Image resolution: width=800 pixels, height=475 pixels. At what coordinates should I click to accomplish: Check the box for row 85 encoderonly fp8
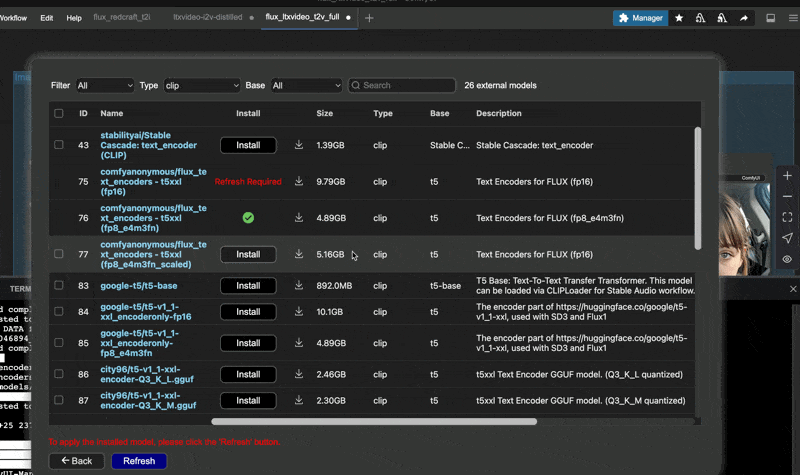[x=59, y=343]
